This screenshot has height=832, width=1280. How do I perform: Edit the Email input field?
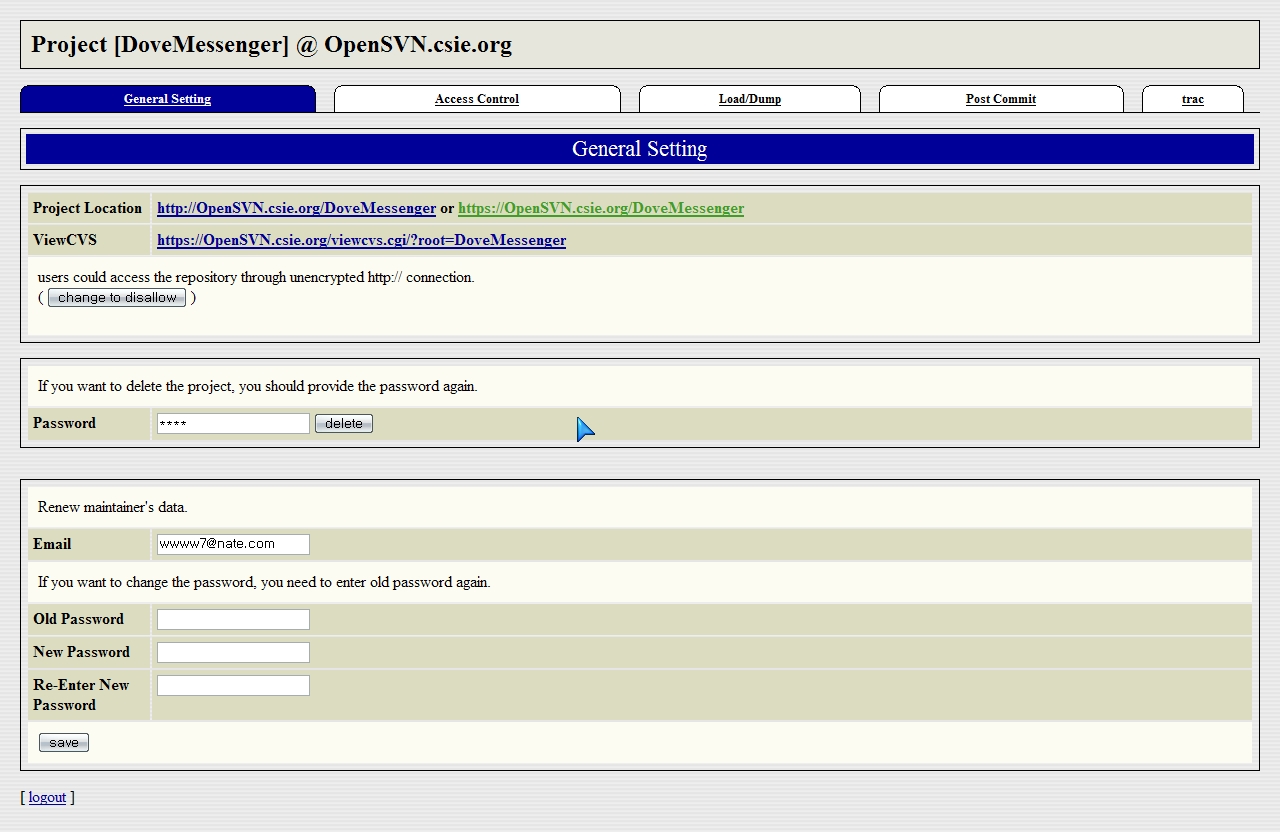point(233,544)
